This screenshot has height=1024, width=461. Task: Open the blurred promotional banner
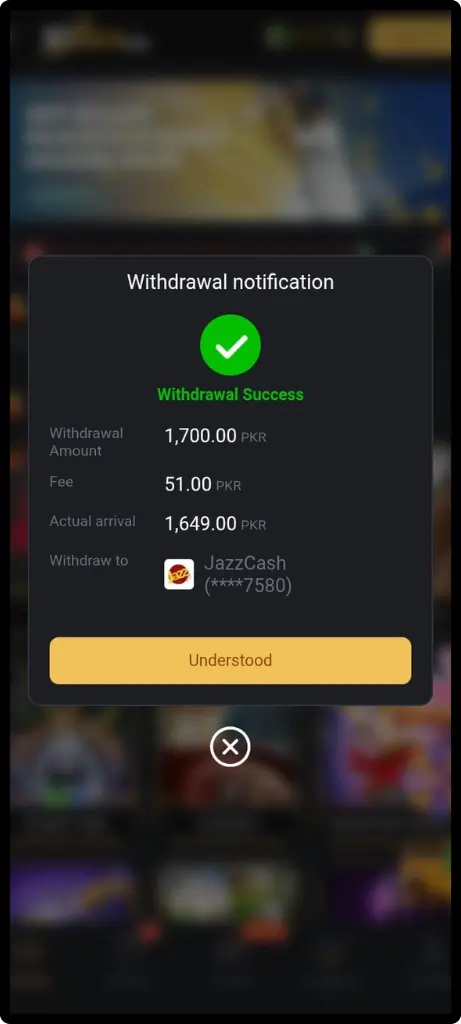[x=230, y=150]
